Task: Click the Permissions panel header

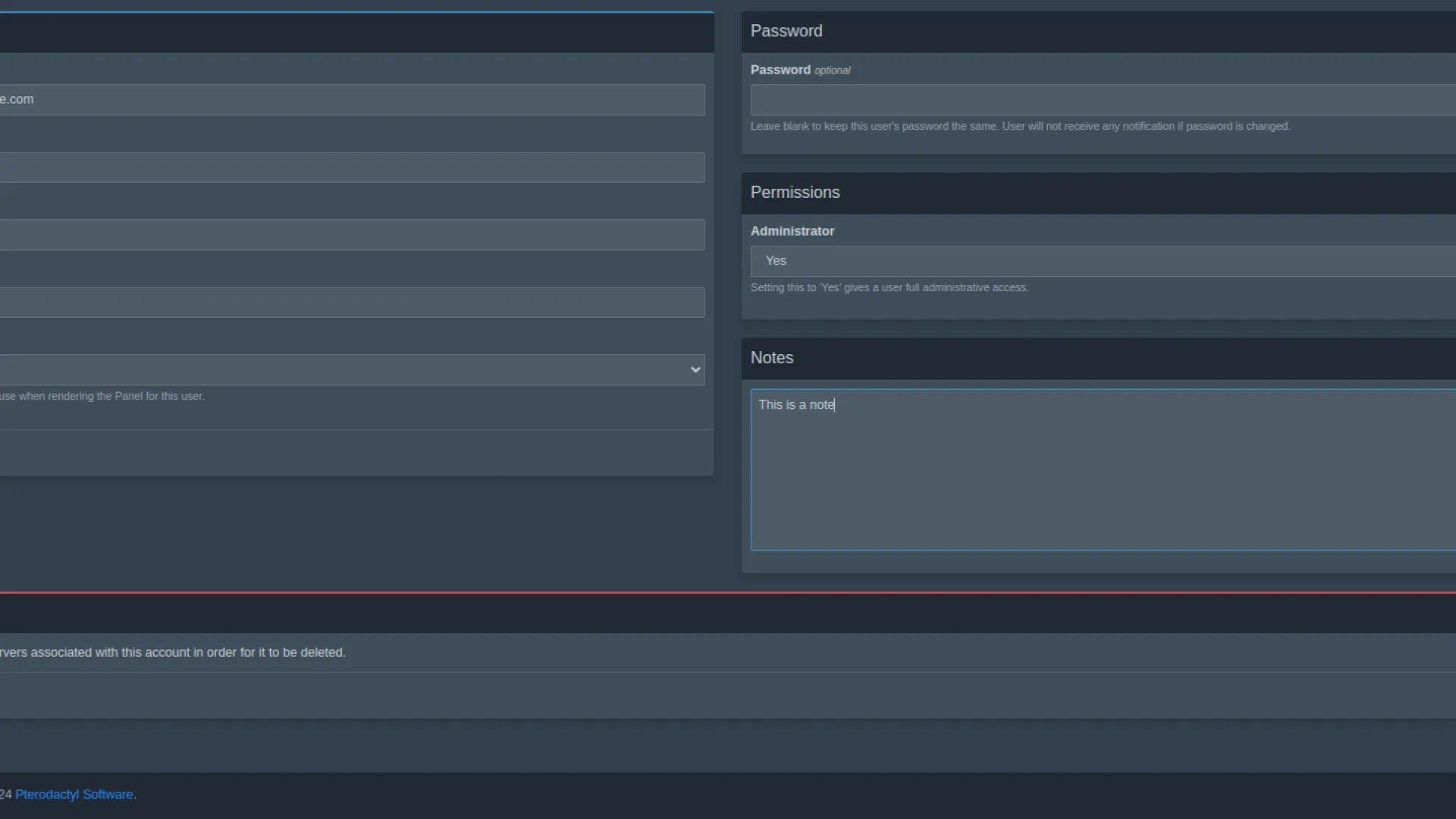Action: pyautogui.click(x=795, y=193)
